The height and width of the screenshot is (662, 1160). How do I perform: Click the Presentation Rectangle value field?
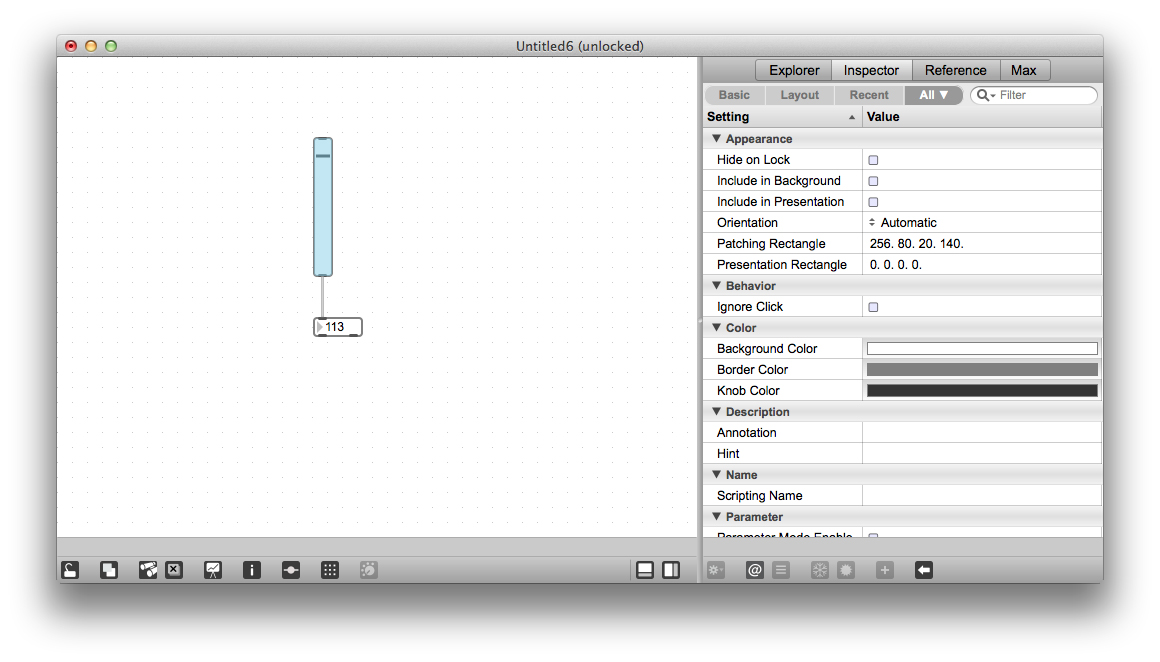(982, 265)
